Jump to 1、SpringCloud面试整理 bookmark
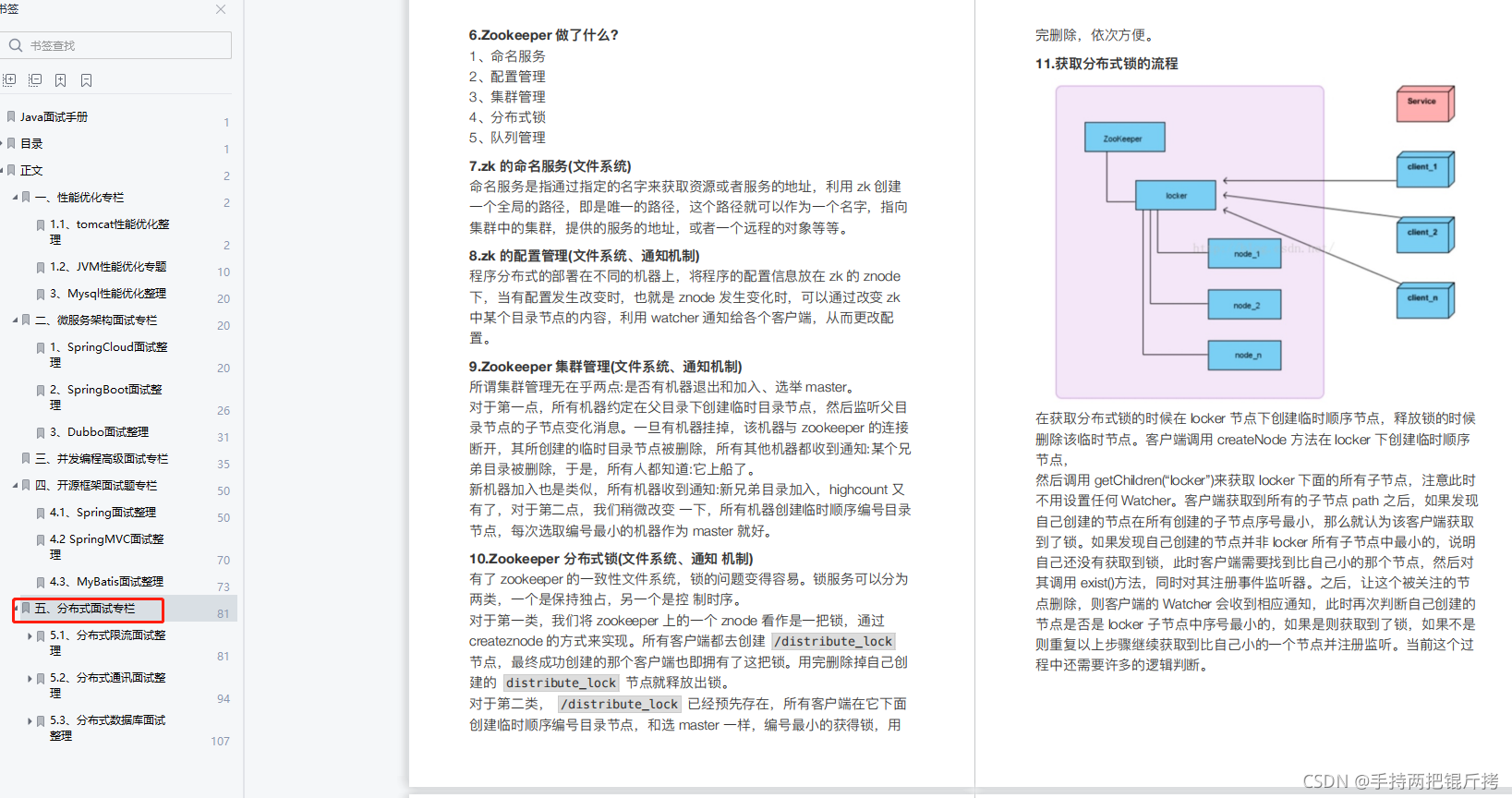Image resolution: width=1512 pixels, height=798 pixels. [109, 355]
